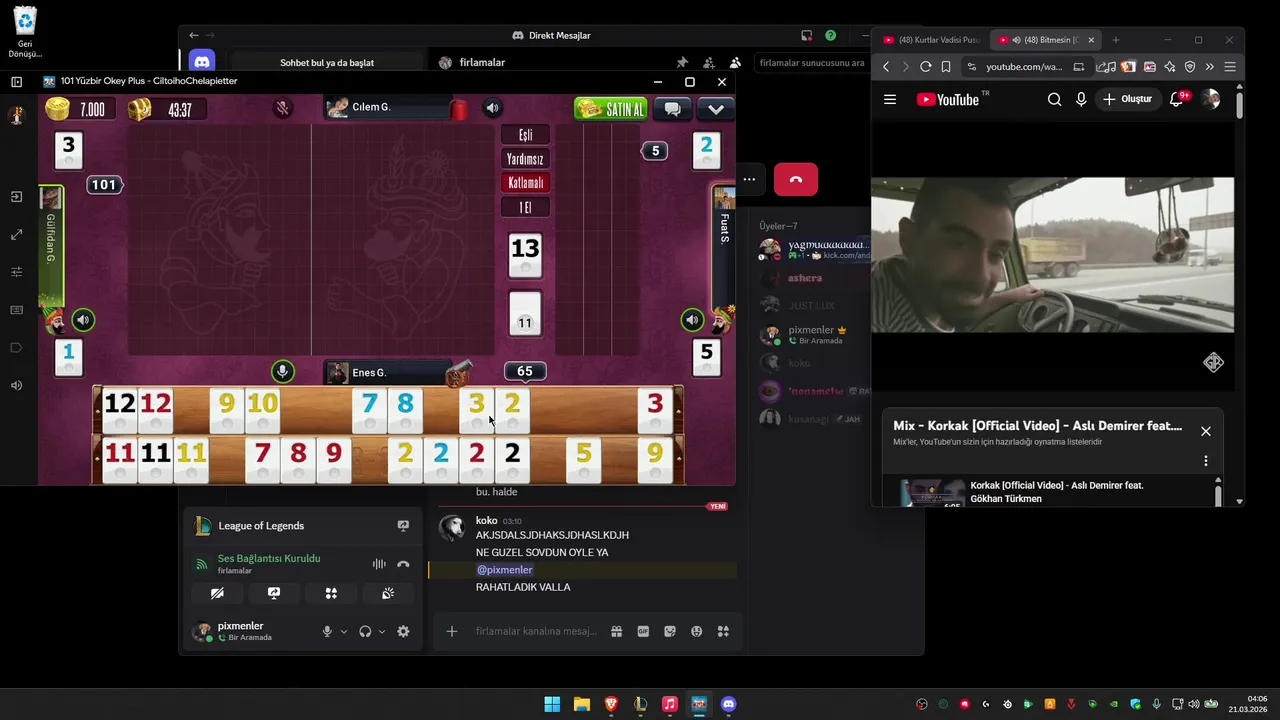The height and width of the screenshot is (720, 1280).
Task: Close the Mix playlist panel
Action: click(x=1206, y=431)
